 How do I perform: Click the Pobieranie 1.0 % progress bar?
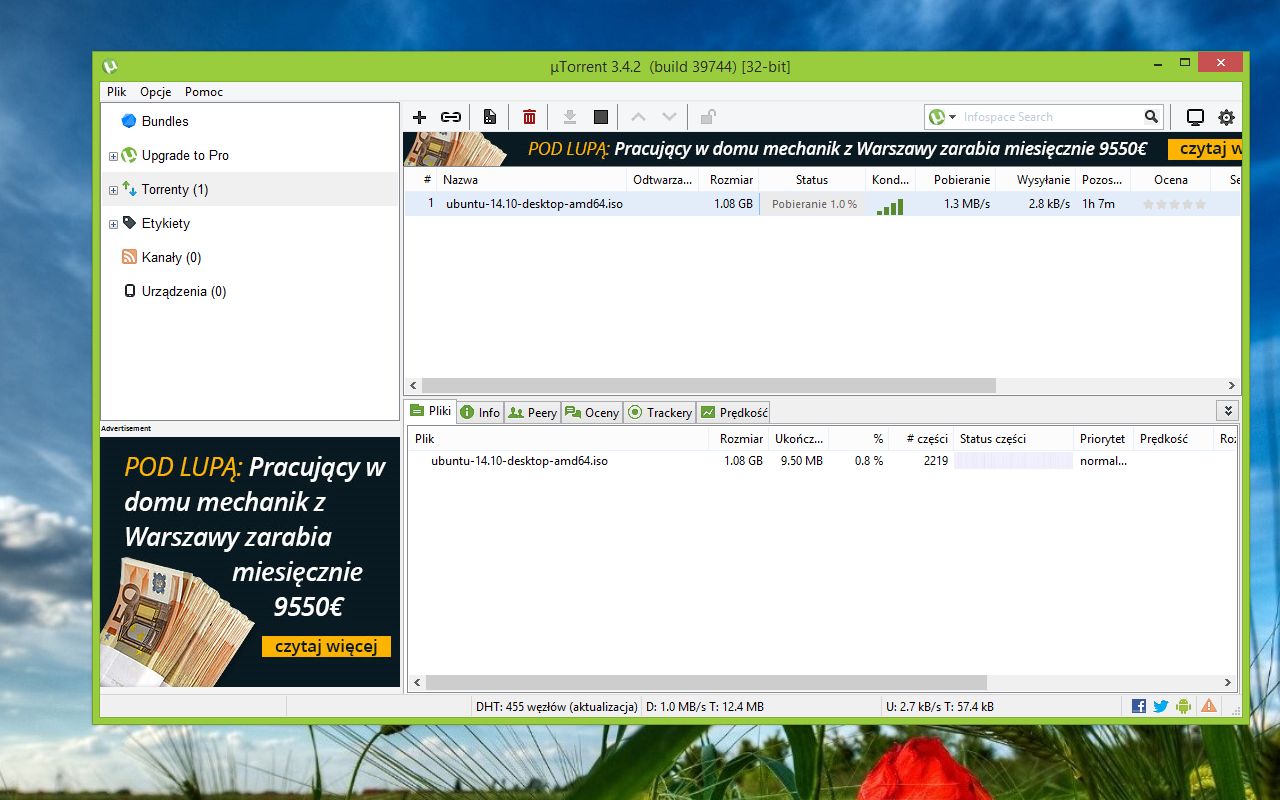click(813, 204)
